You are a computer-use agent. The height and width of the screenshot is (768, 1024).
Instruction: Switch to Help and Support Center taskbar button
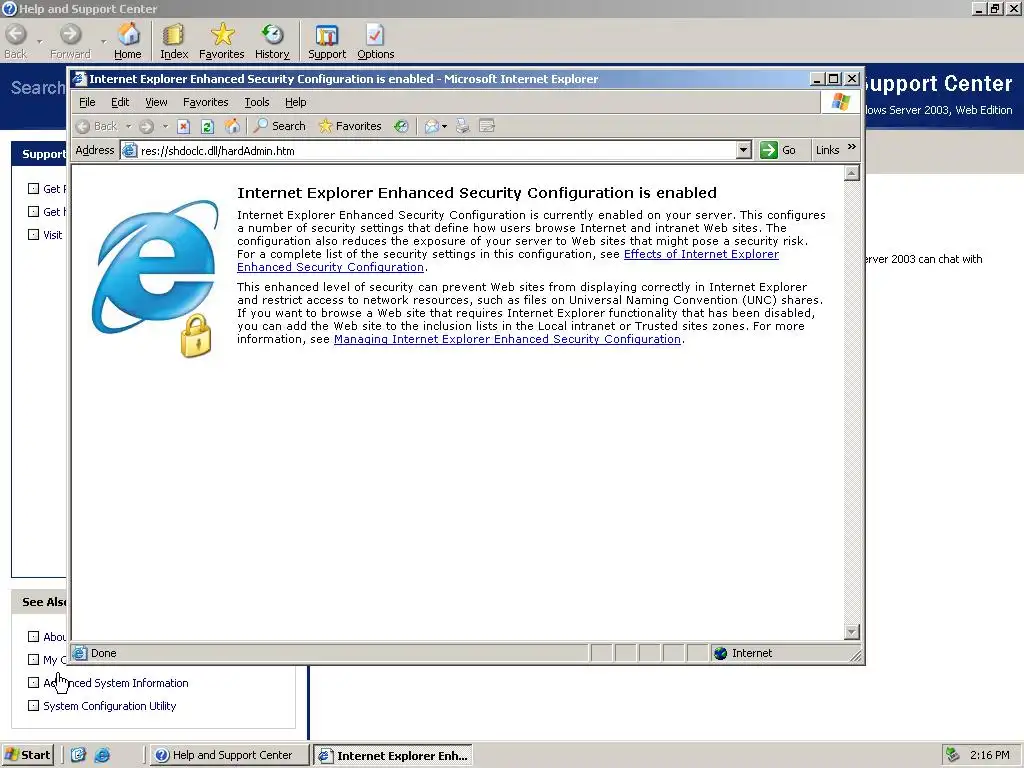tap(229, 755)
